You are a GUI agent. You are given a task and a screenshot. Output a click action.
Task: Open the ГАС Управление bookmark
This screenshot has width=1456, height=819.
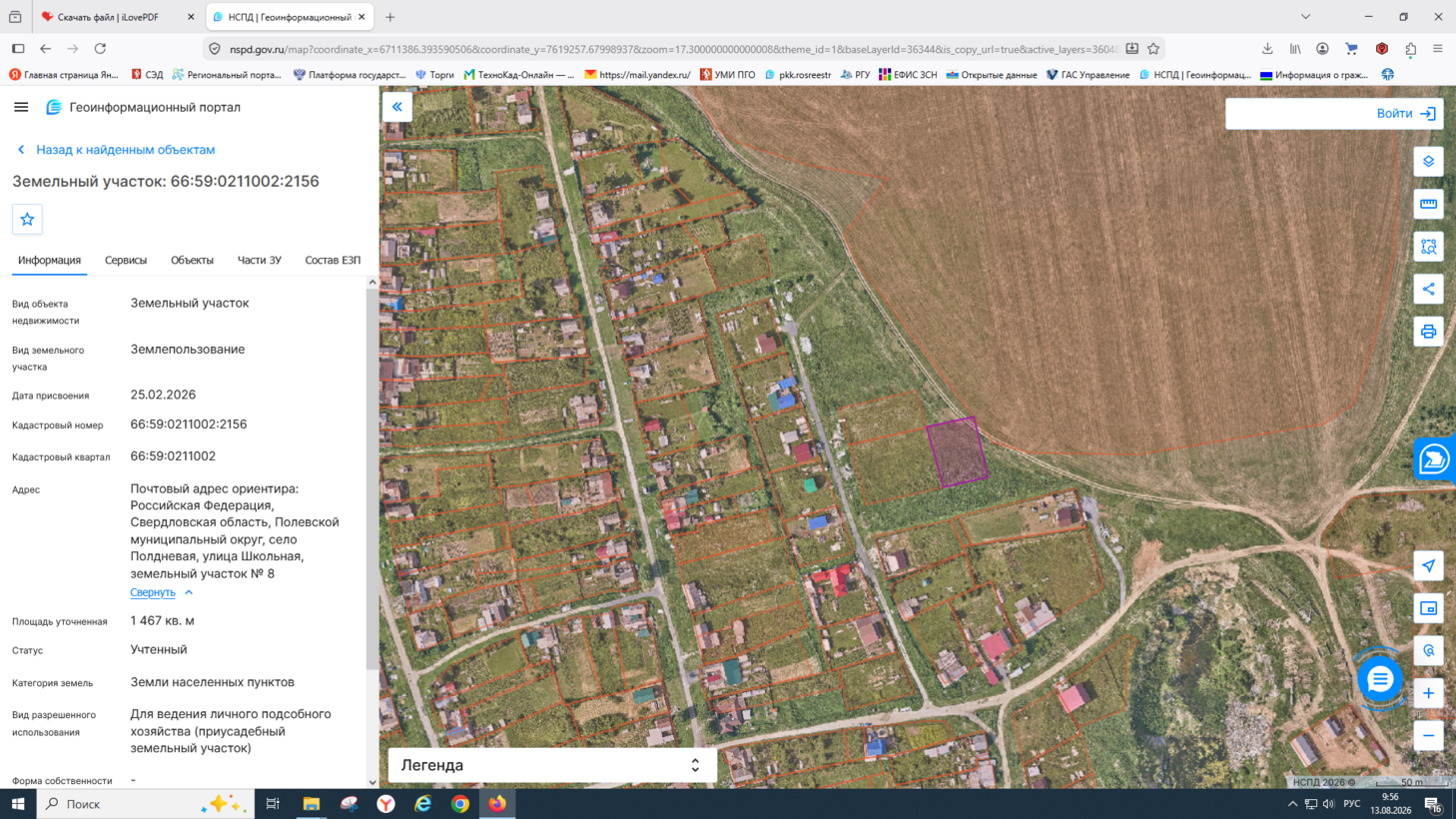1088,75
